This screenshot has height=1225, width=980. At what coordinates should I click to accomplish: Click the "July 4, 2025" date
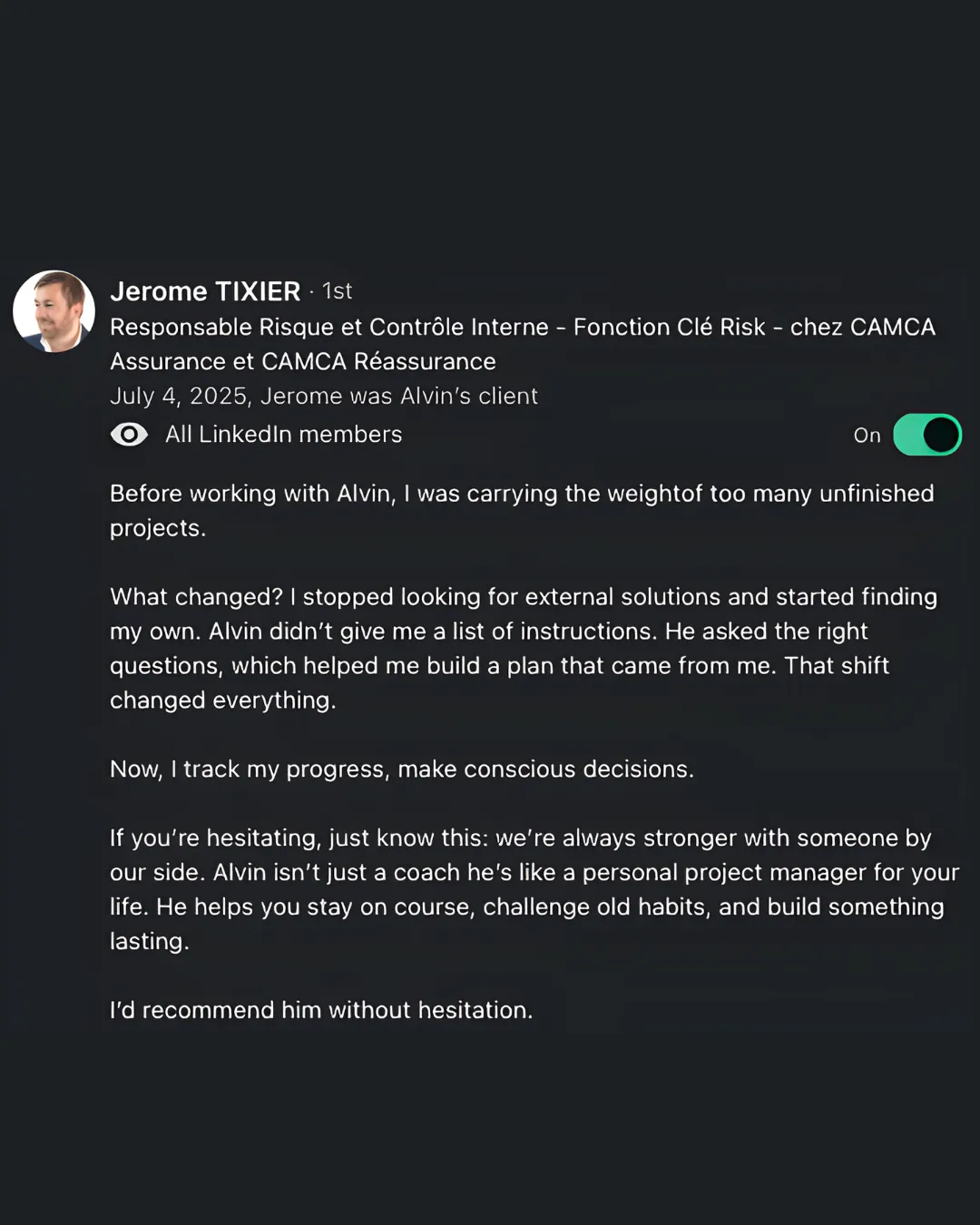[x=178, y=397]
